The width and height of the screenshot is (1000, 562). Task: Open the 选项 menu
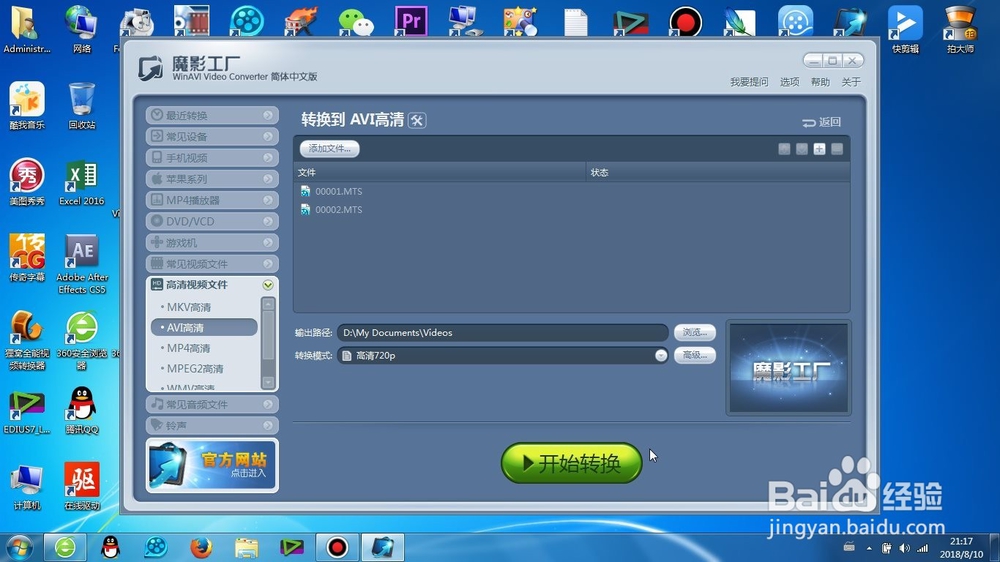(790, 82)
